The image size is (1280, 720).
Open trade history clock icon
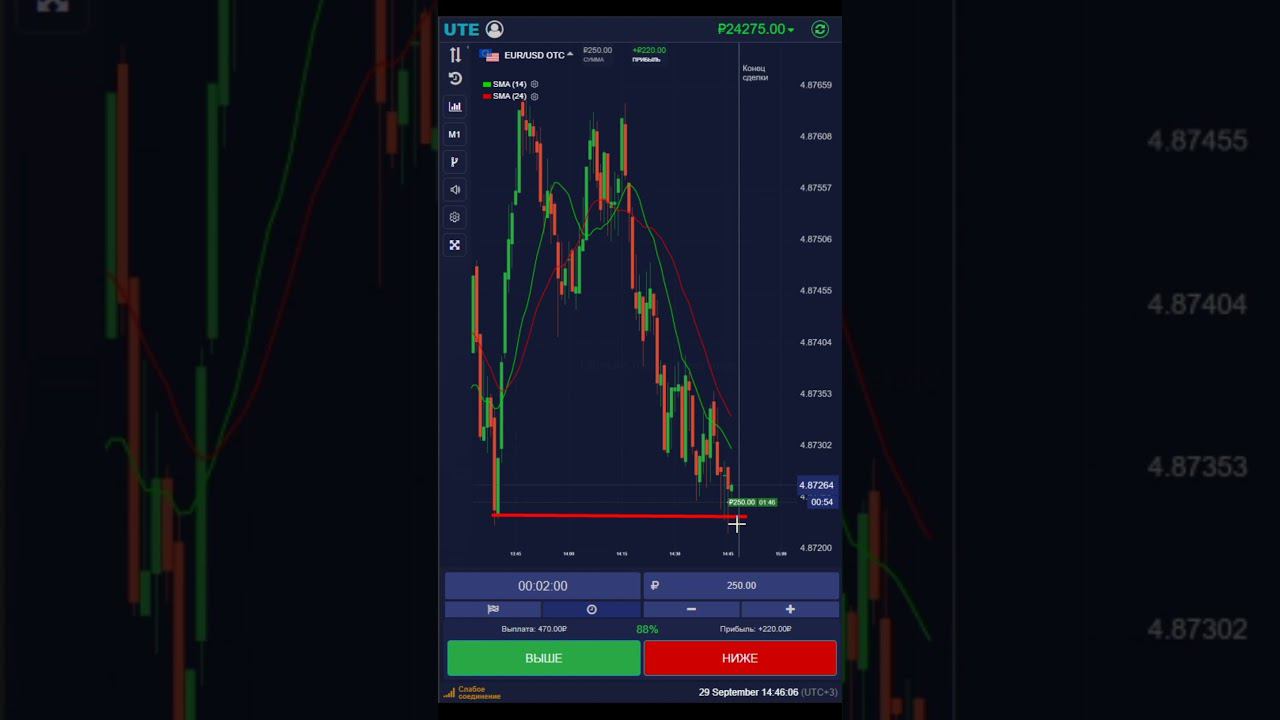point(455,78)
